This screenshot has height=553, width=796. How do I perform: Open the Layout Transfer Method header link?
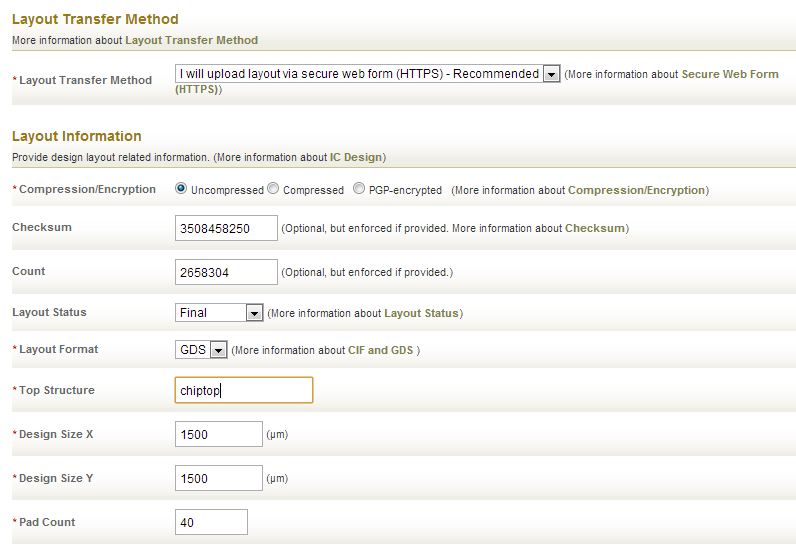click(x=191, y=40)
